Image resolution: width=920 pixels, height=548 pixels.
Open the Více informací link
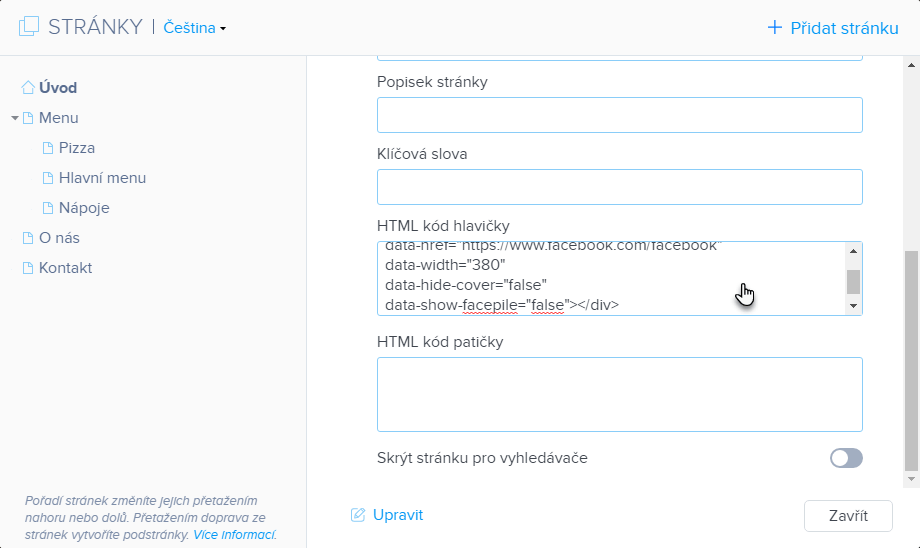(x=235, y=535)
